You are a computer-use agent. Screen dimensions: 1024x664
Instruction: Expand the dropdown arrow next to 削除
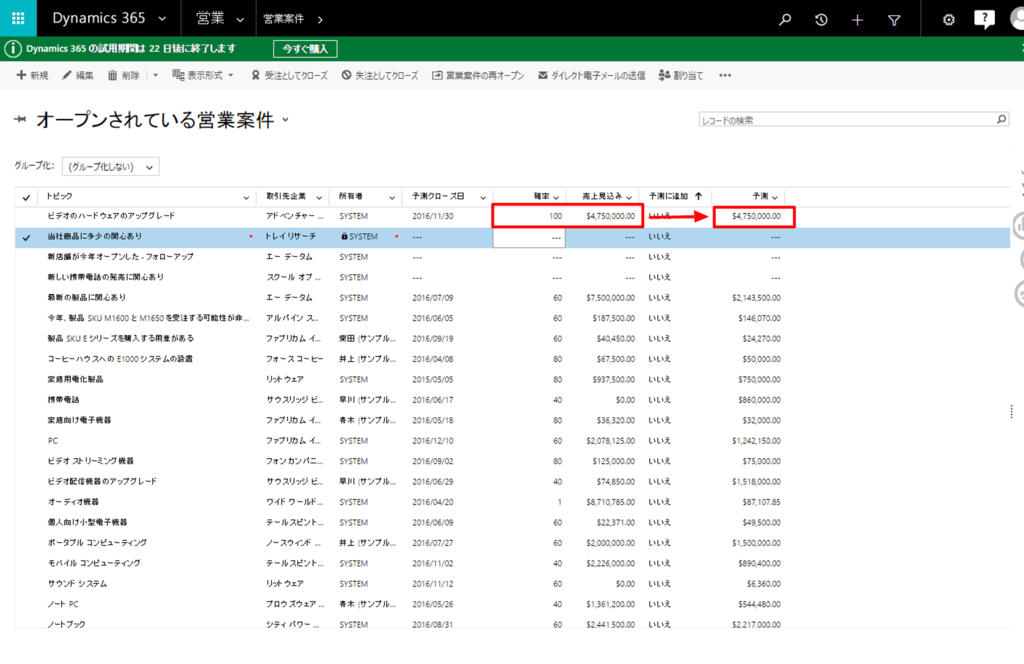pyautogui.click(x=155, y=75)
